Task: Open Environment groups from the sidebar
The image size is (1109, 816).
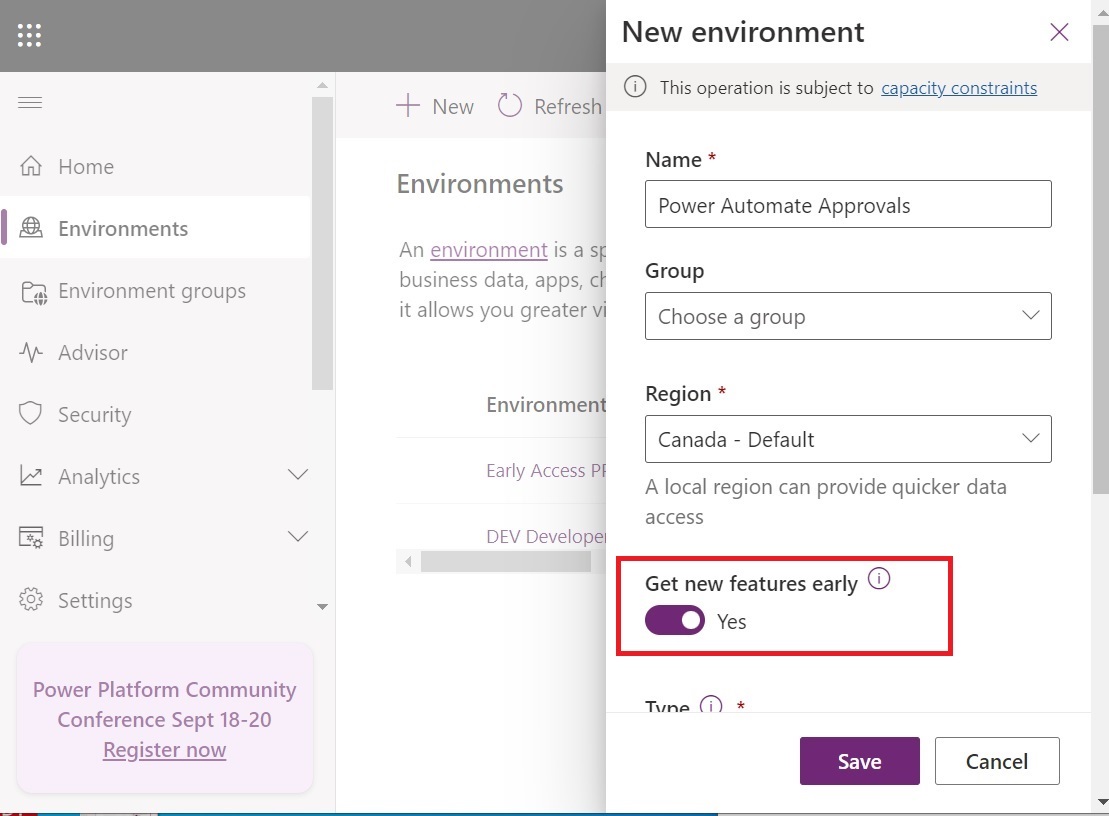Action: (30, 291)
